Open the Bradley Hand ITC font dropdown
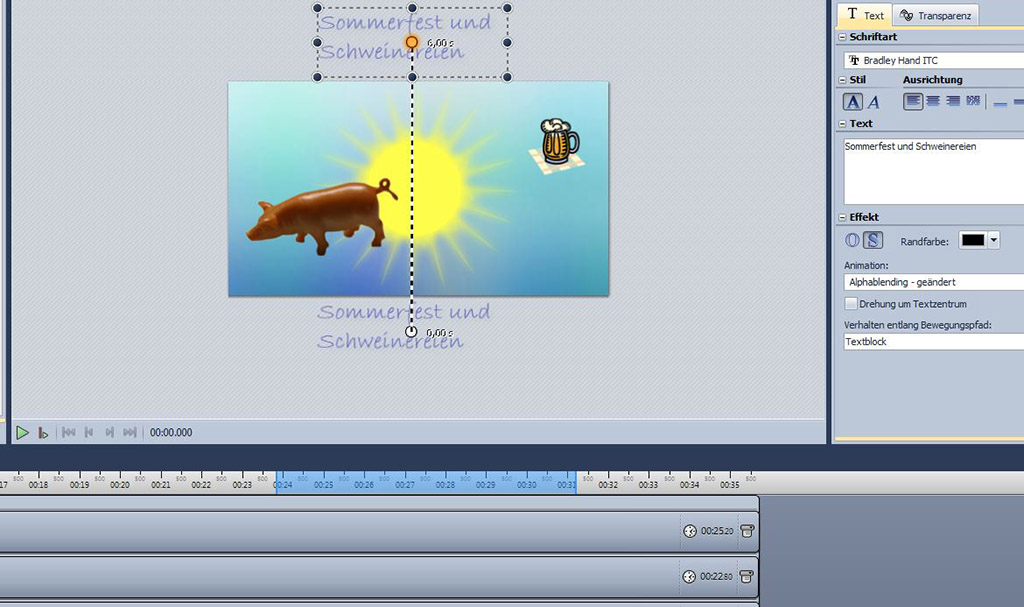Image resolution: width=1024 pixels, height=607 pixels. pos(934,61)
